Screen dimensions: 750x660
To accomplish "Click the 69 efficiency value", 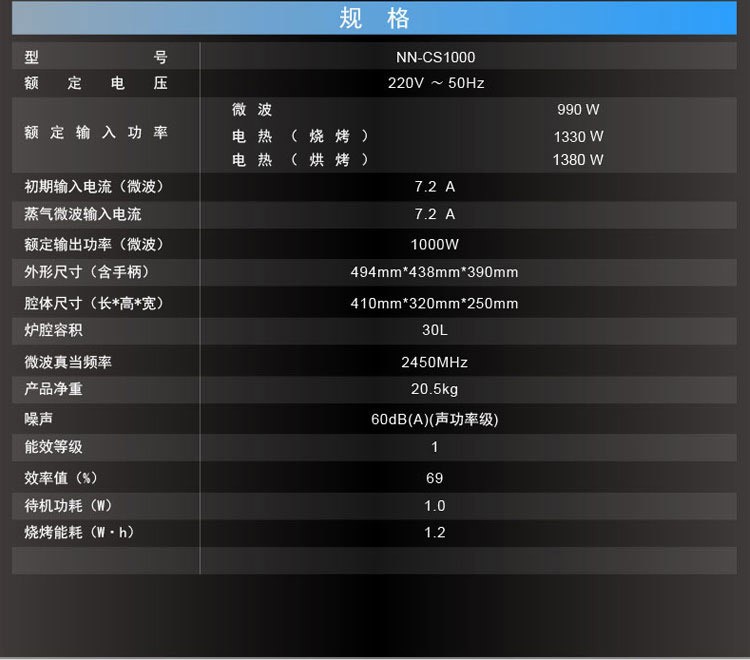I will click(434, 478).
